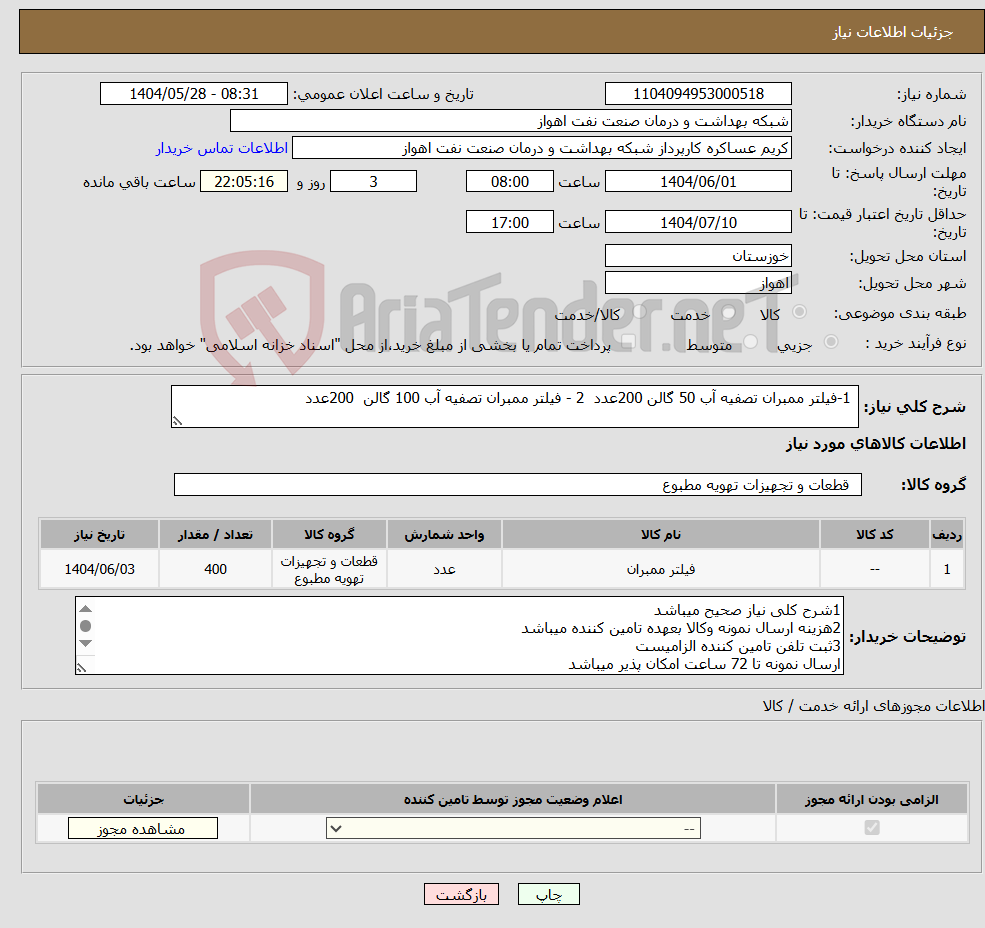This screenshot has height=928, width=985.
Task: Click the price validity time 17:00
Action: pyautogui.click(x=509, y=222)
